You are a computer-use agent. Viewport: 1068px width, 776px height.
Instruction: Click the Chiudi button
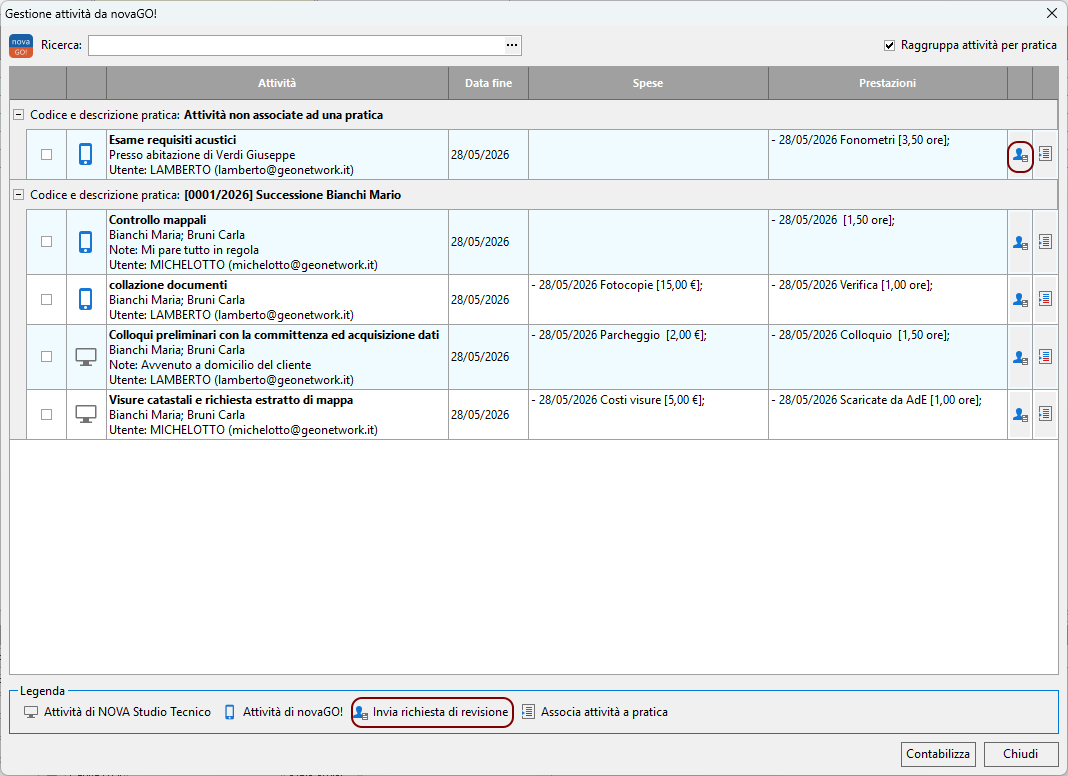tap(1020, 754)
